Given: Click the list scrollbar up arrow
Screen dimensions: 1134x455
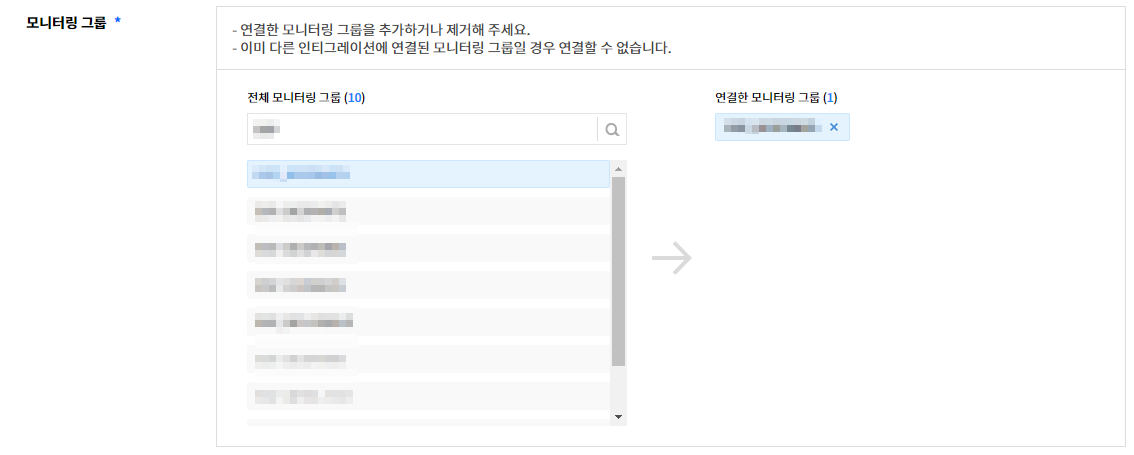Looking at the screenshot, I should point(618,169).
